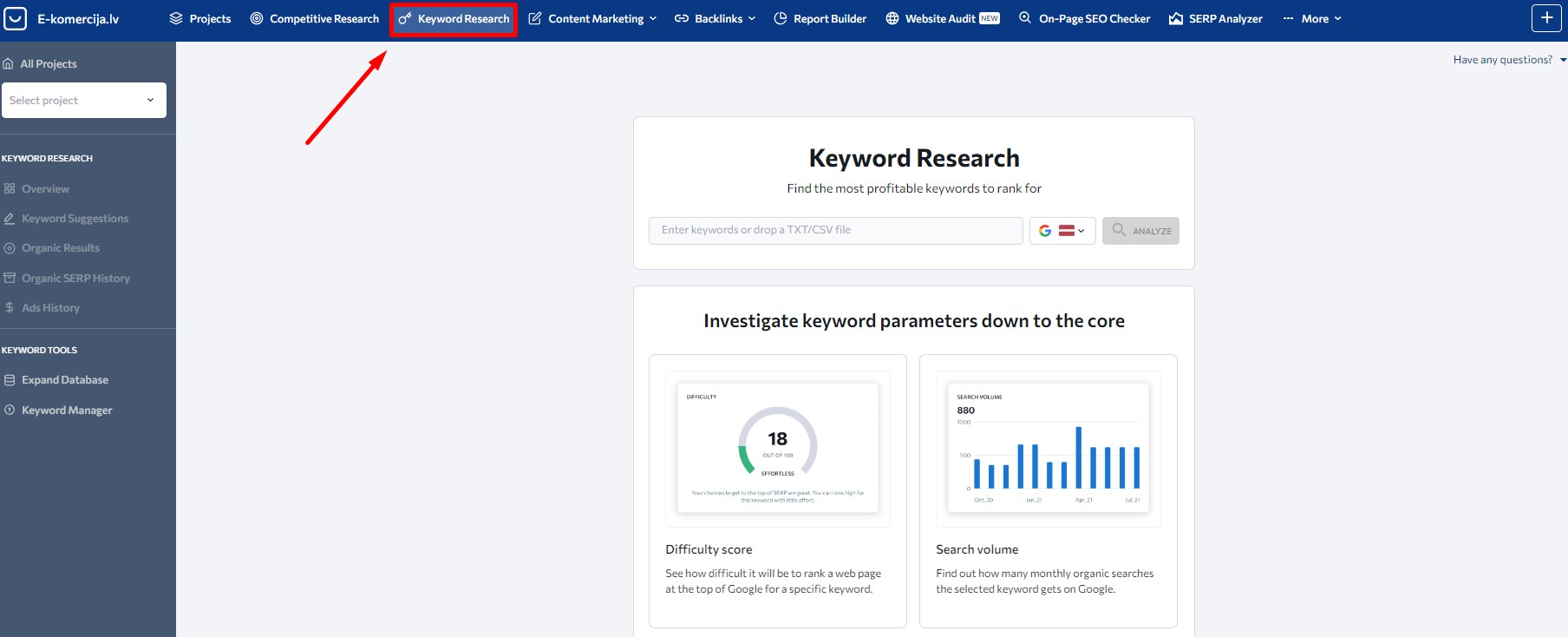The width and height of the screenshot is (1568, 637).
Task: Open the Backlinks dropdown menu
Action: 715,18
